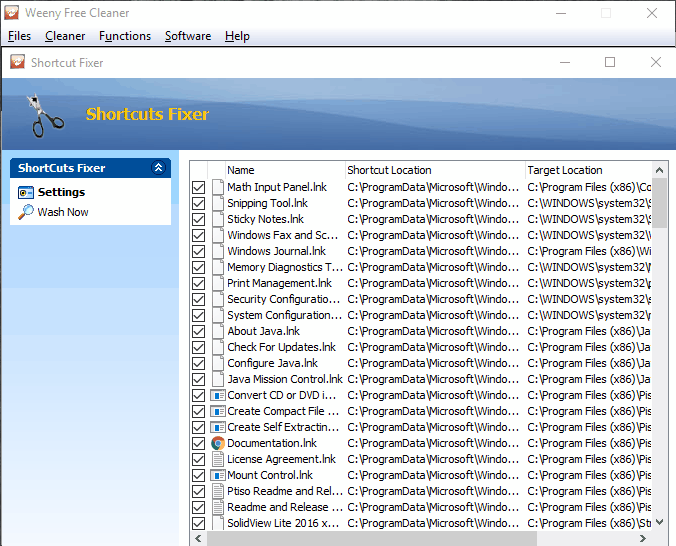Click the document icon beside License Agreement.lnk
This screenshot has height=546, width=676.
coord(218,459)
